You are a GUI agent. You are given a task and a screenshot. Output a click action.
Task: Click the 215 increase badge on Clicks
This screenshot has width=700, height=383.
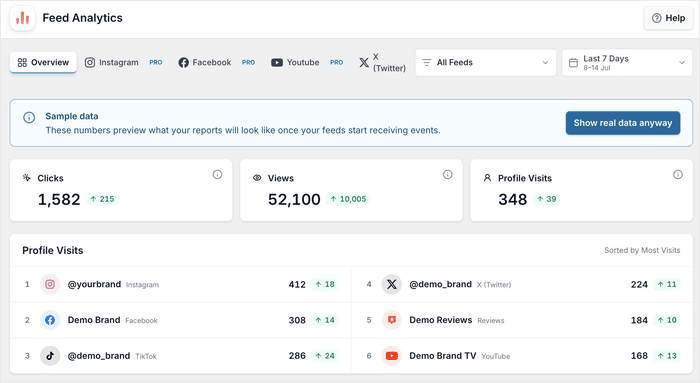coord(102,199)
